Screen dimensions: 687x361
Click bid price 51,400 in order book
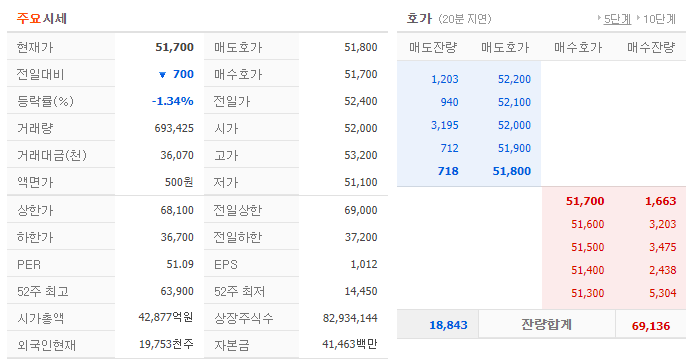tap(588, 270)
